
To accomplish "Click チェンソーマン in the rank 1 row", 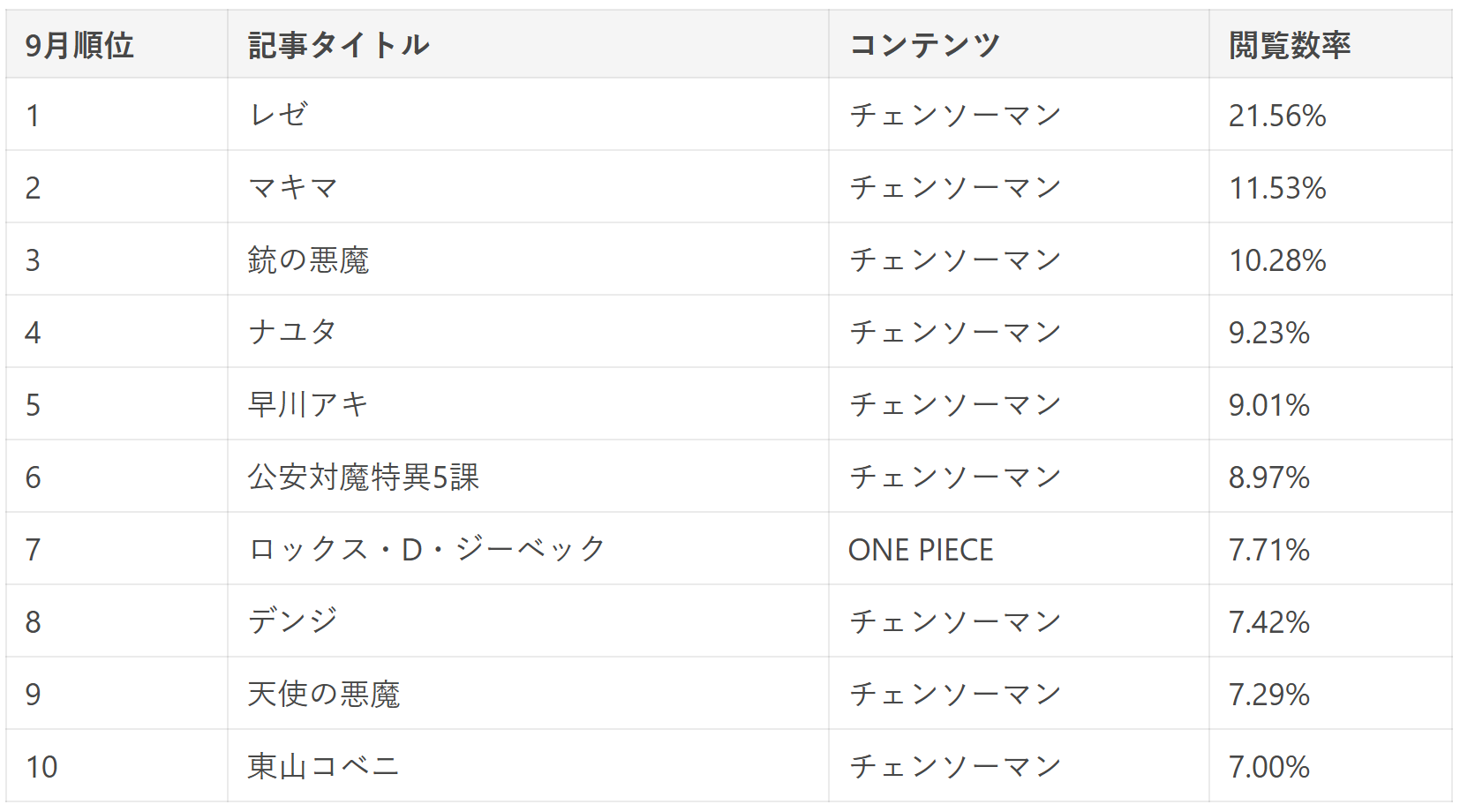I will [955, 115].
